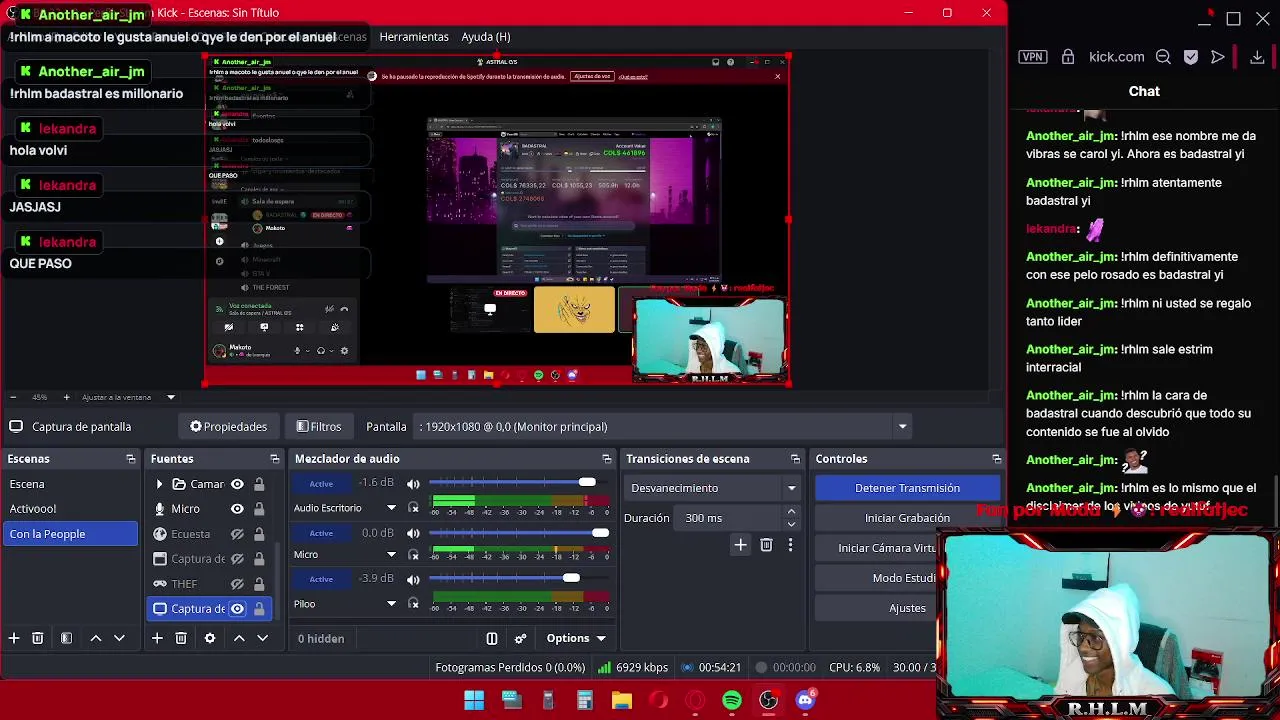Pop out the Escenas dock panel

tap(131, 459)
